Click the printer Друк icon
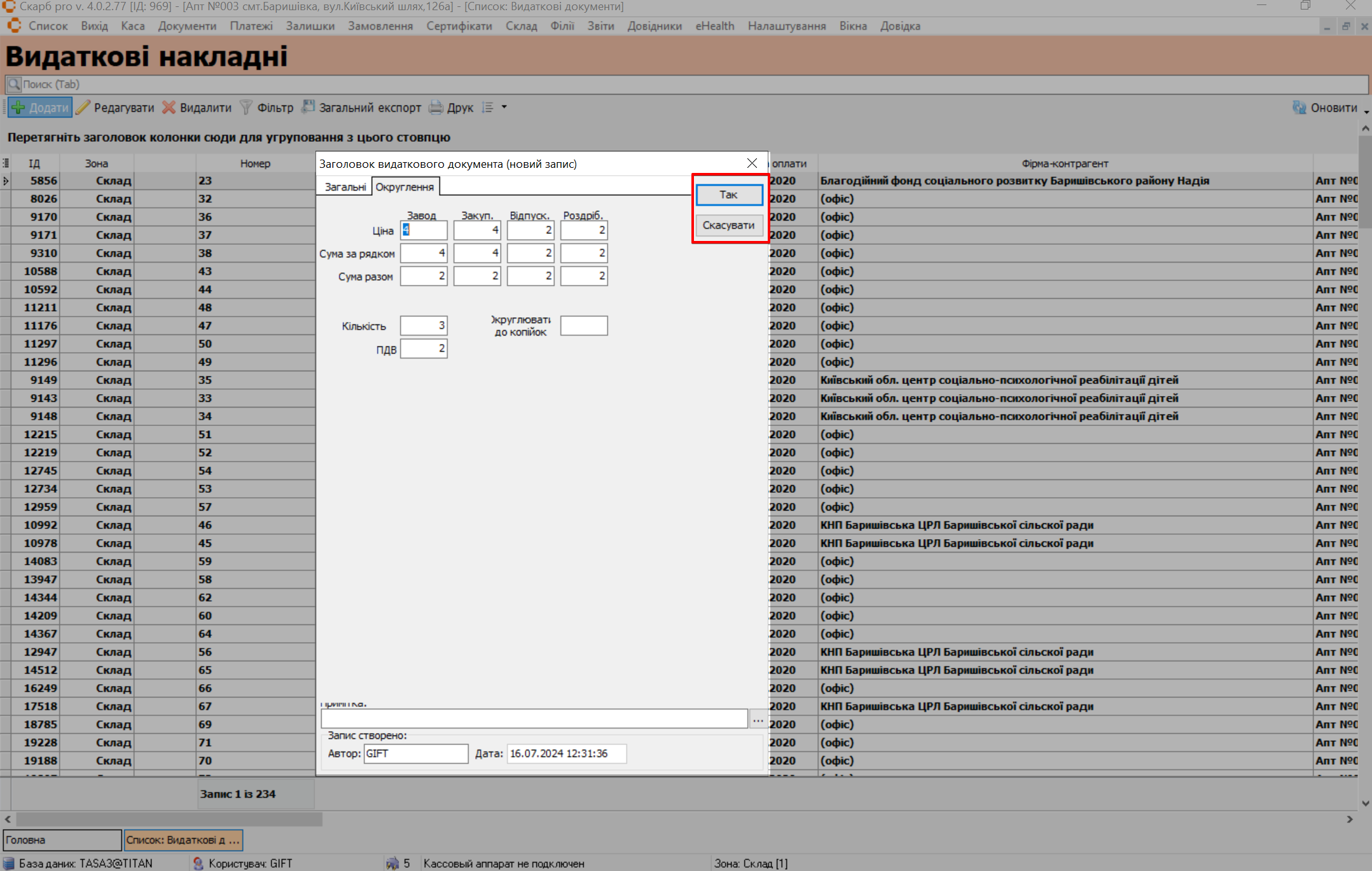This screenshot has width=1372, height=871. [436, 107]
